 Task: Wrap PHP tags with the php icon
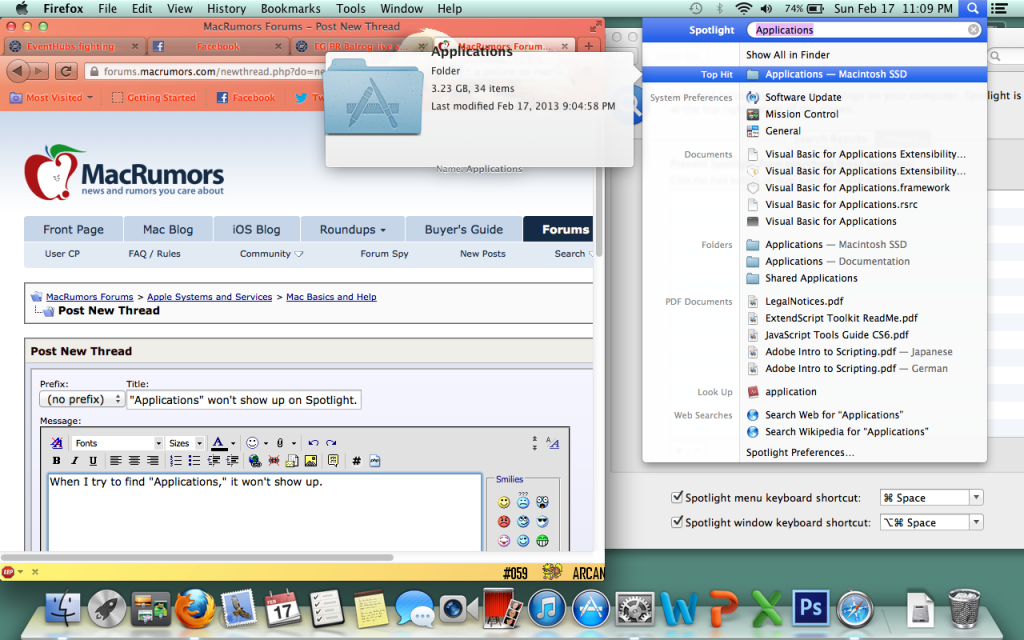(x=374, y=461)
